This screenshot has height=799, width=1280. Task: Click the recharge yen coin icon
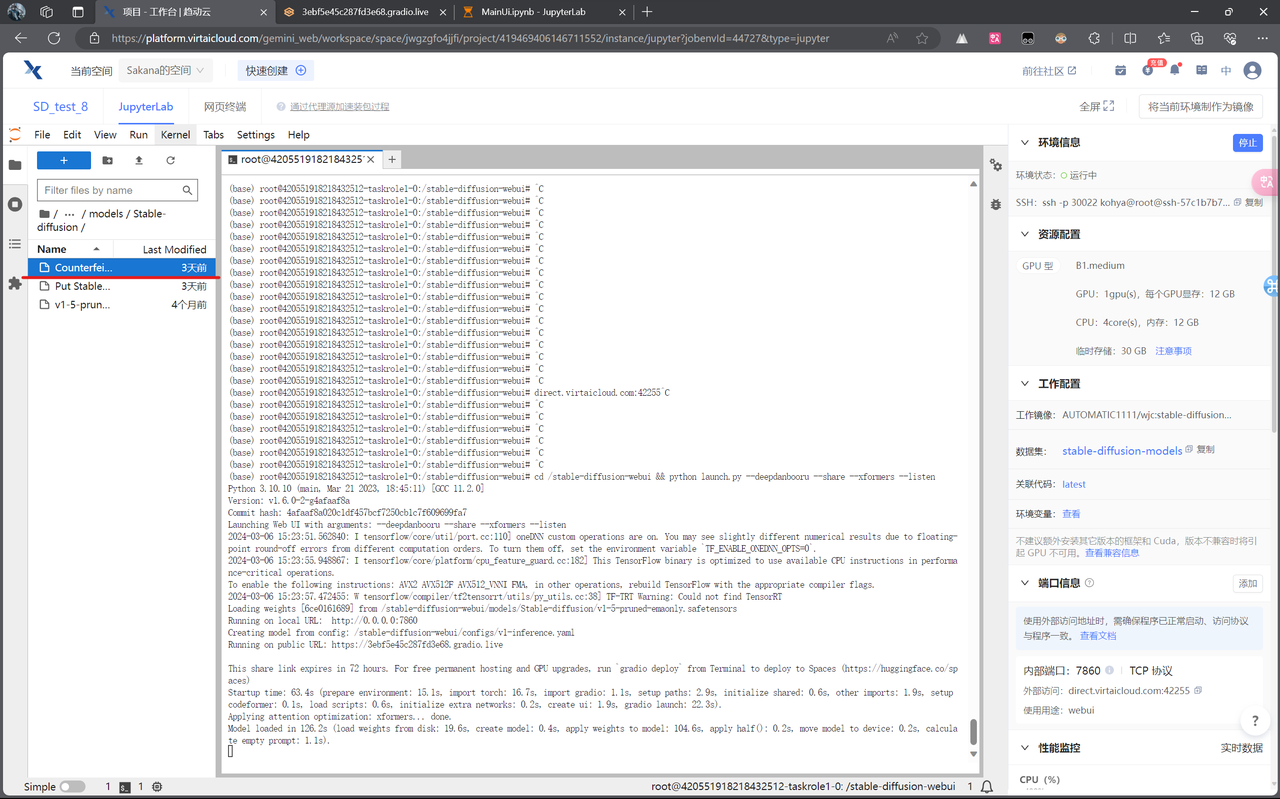click(x=1149, y=70)
